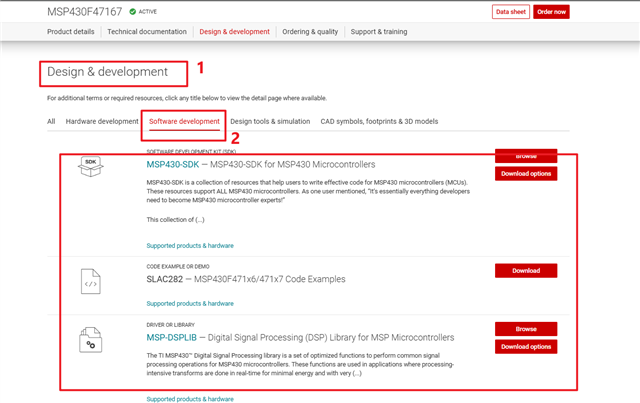Click the 'CODE EXAMPLE OR DEMO' label
This screenshot has width=640, height=403.
(178, 267)
